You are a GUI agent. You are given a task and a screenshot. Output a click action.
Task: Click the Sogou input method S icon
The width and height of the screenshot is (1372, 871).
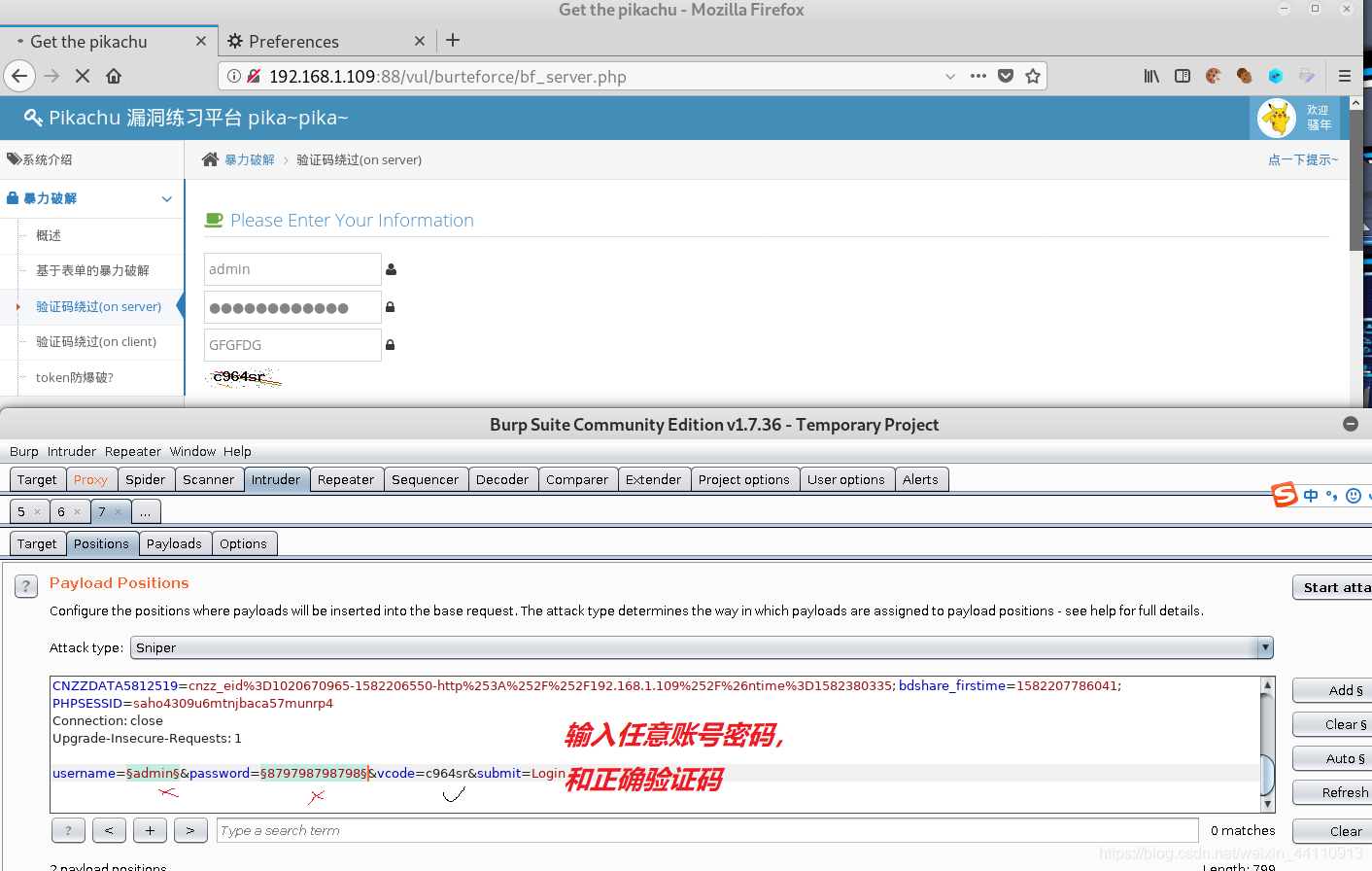coord(1285,495)
